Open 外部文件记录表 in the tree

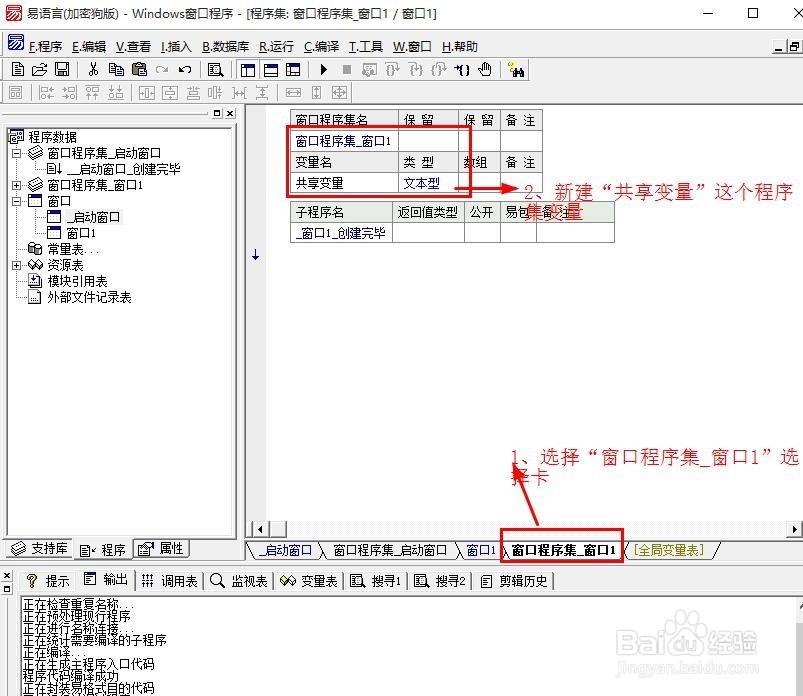pyautogui.click(x=89, y=298)
